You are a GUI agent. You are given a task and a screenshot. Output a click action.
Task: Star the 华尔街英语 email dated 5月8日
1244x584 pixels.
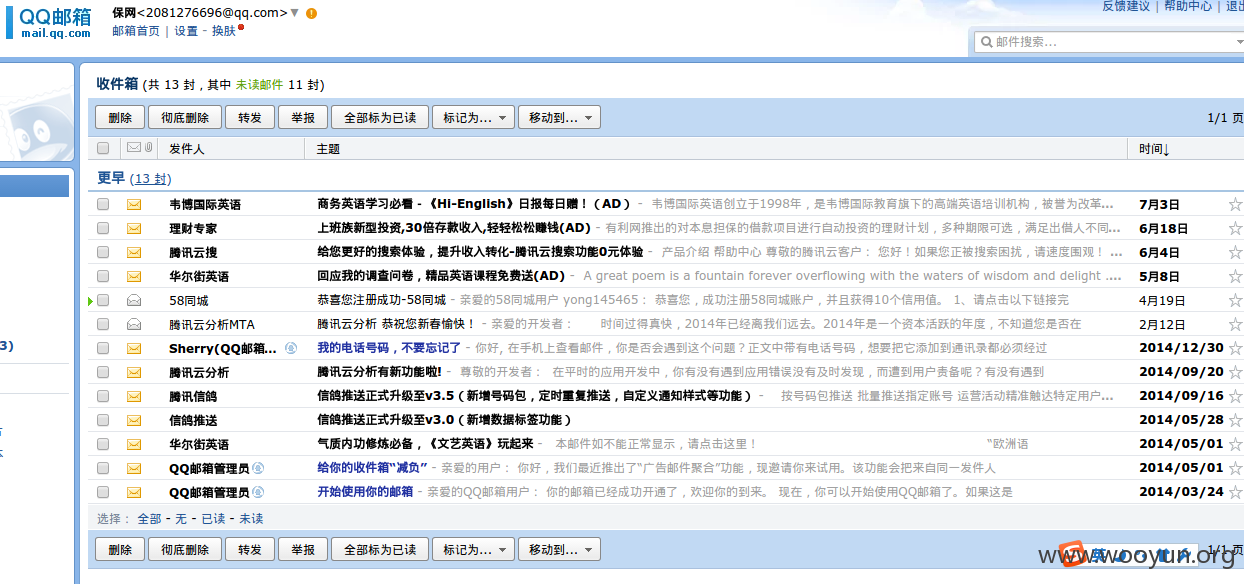[1235, 276]
